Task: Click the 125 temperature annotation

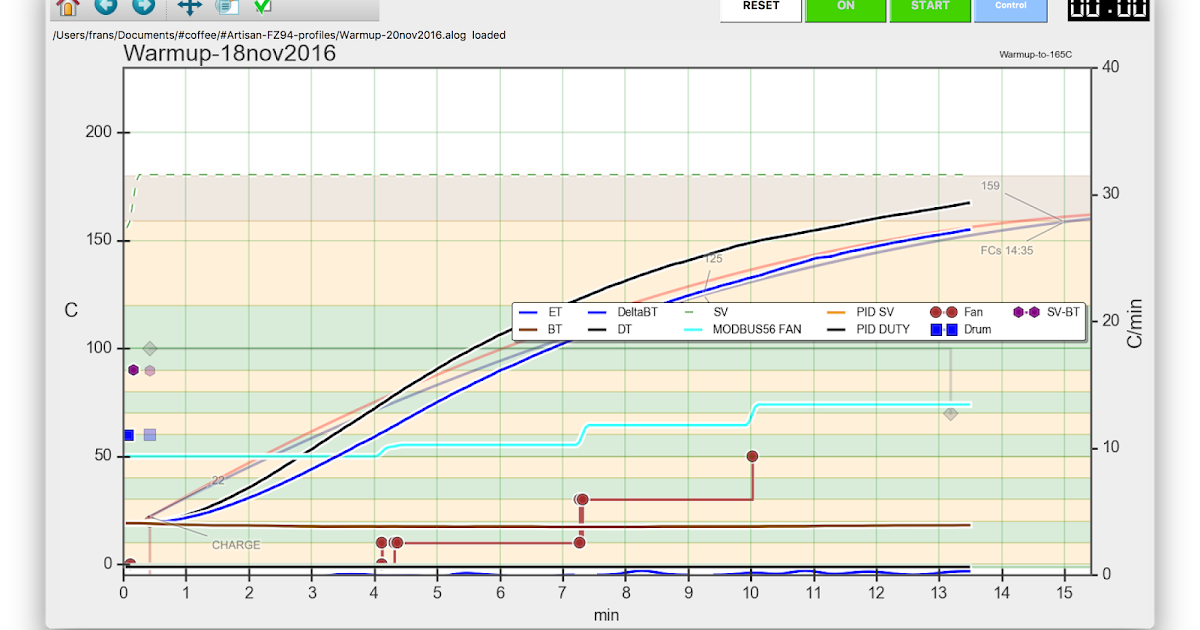Action: coord(713,258)
